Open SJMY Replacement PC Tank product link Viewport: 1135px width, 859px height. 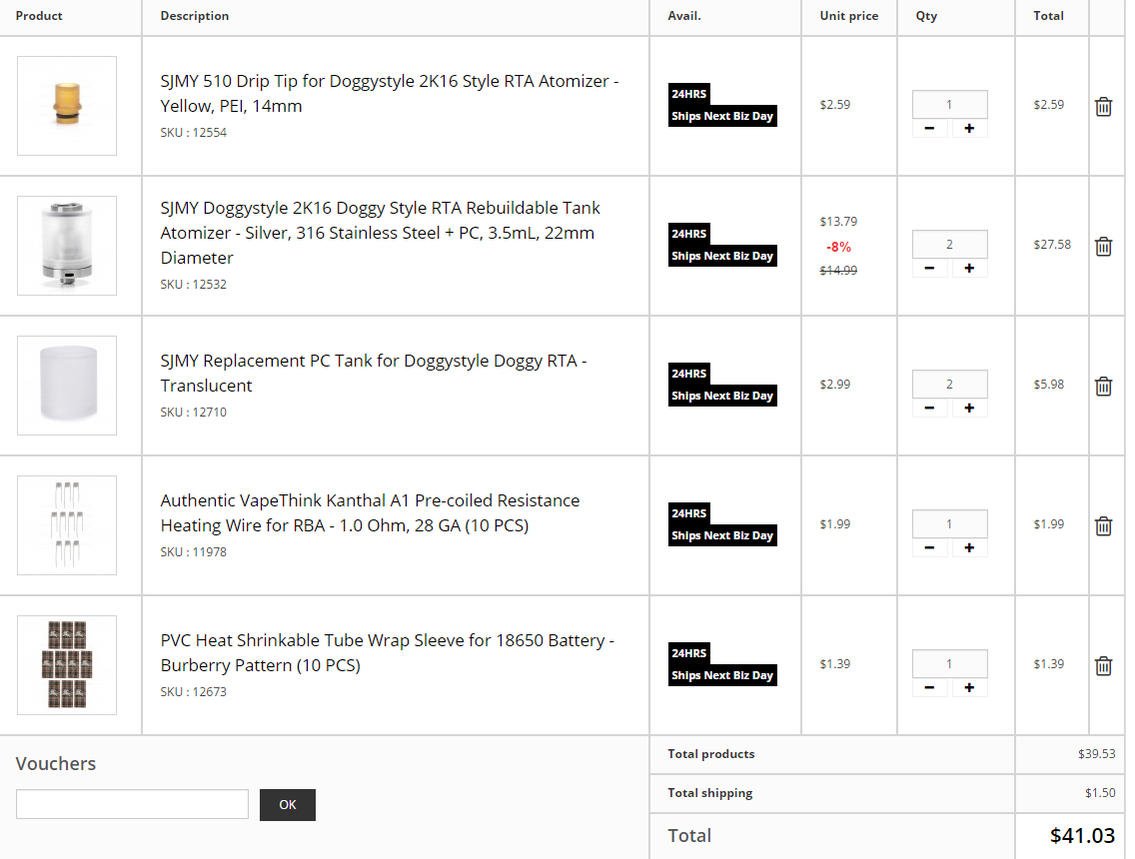coord(374,373)
